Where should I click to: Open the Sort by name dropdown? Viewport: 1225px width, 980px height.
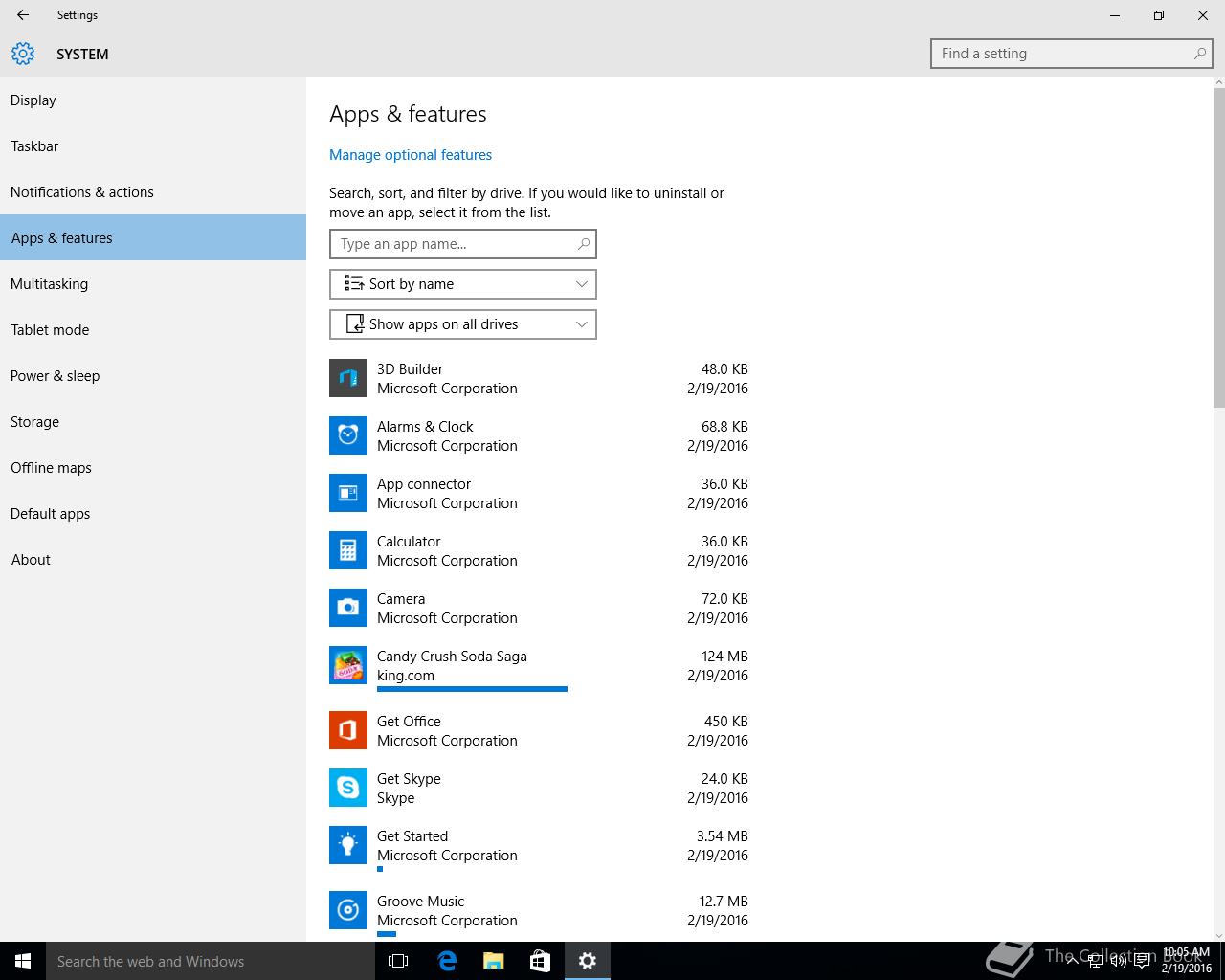click(x=463, y=284)
